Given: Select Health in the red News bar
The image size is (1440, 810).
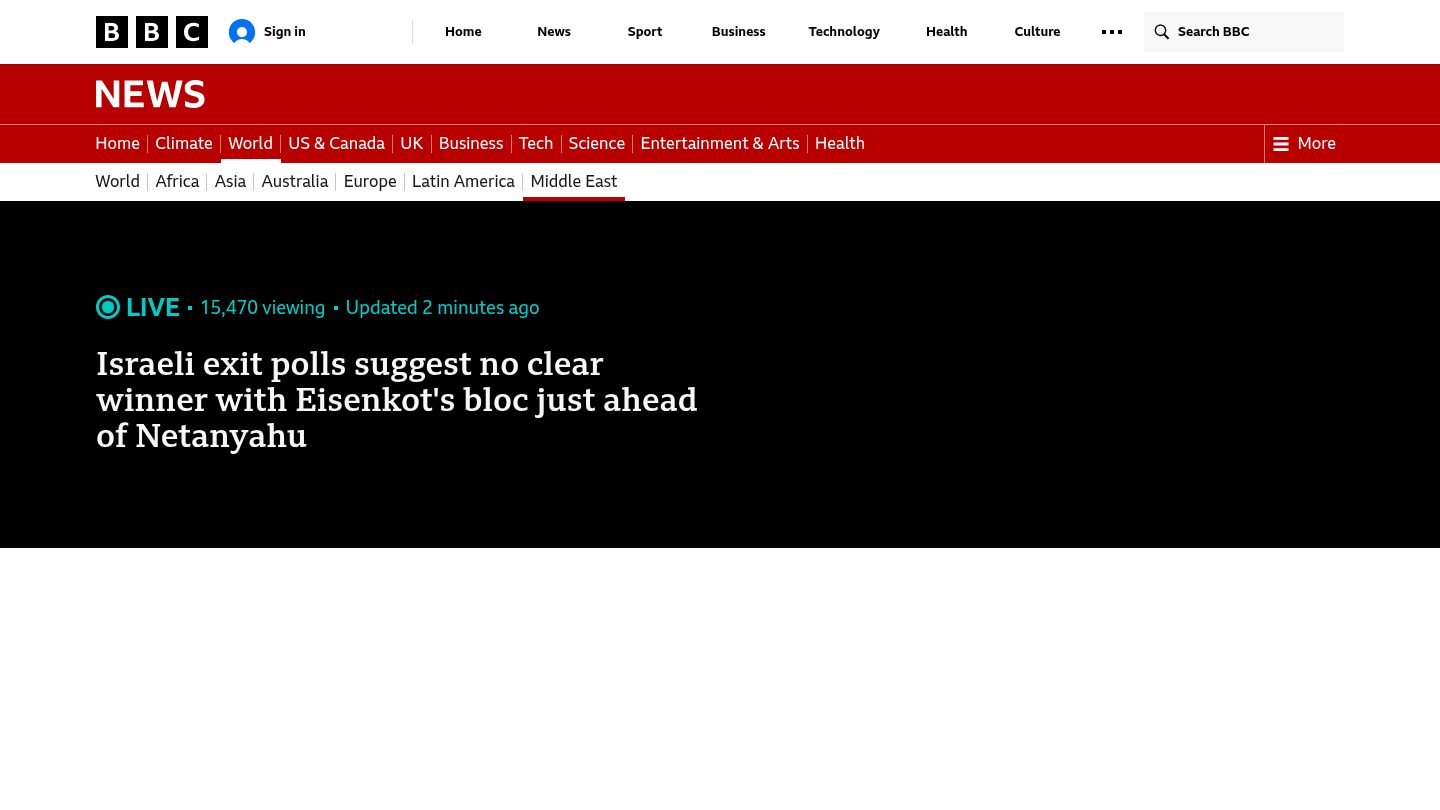Looking at the screenshot, I should pyautogui.click(x=840, y=144).
